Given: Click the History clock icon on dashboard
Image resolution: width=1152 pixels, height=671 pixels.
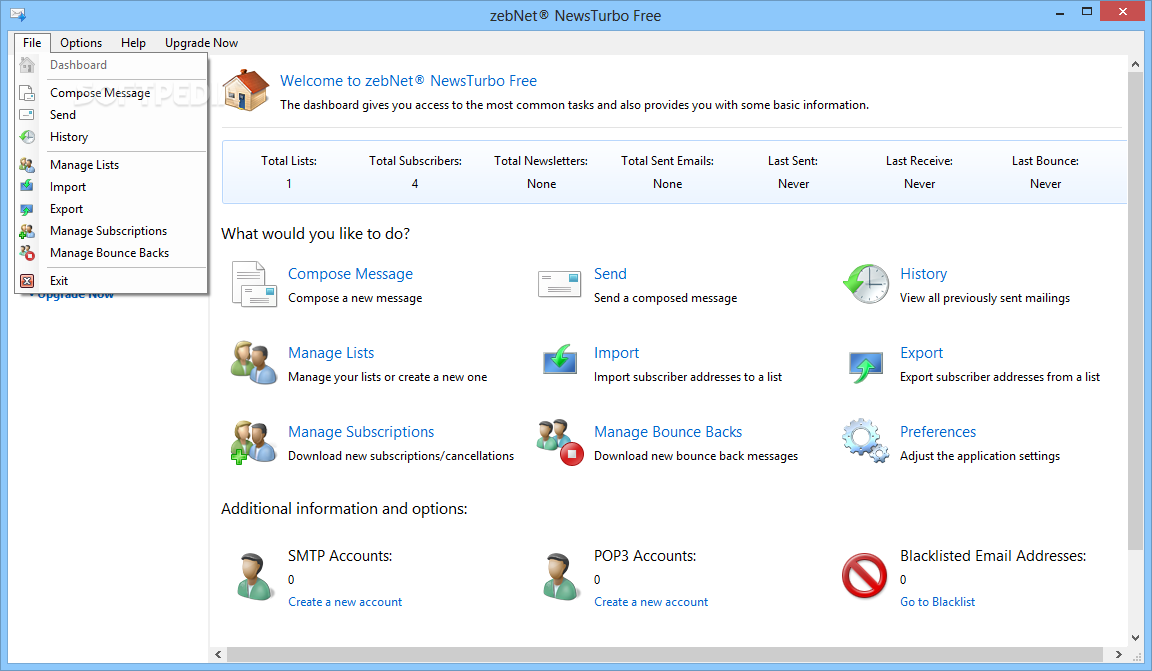Looking at the screenshot, I should 865,284.
